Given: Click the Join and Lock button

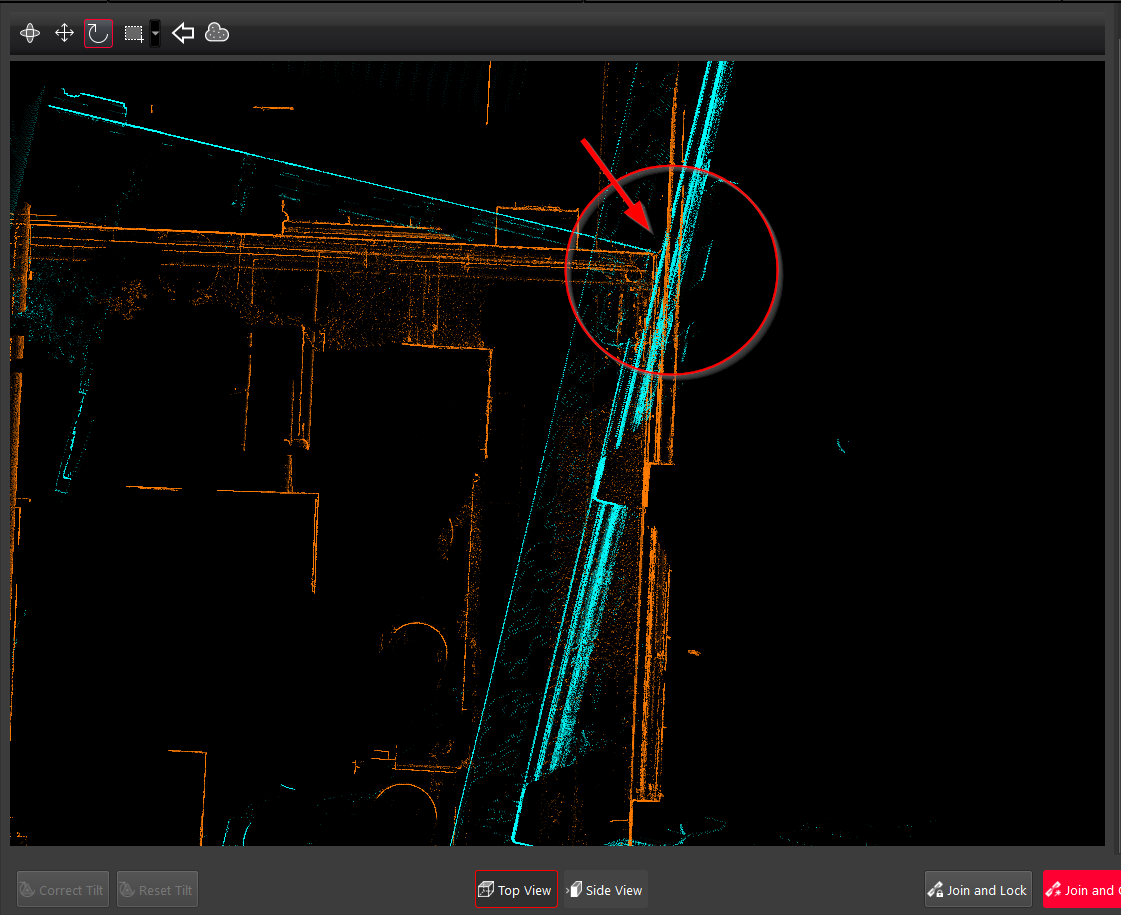Looking at the screenshot, I should 978,890.
